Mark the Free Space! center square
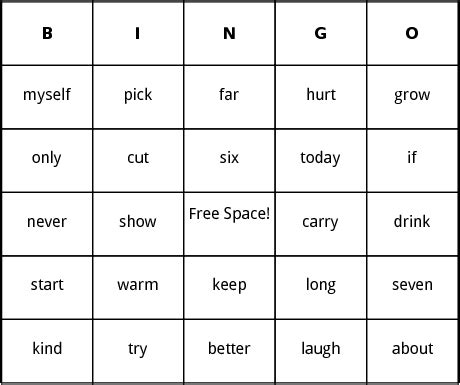This screenshot has width=460, height=385. [x=229, y=224]
